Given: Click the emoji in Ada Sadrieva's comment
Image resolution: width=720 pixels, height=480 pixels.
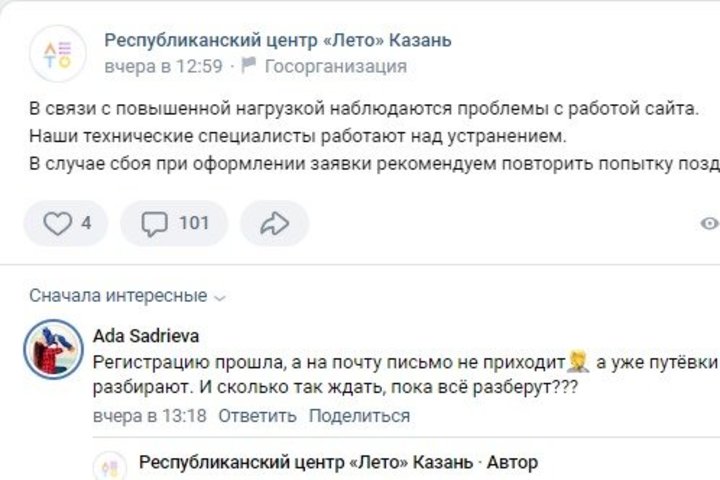Looking at the screenshot, I should tap(578, 361).
